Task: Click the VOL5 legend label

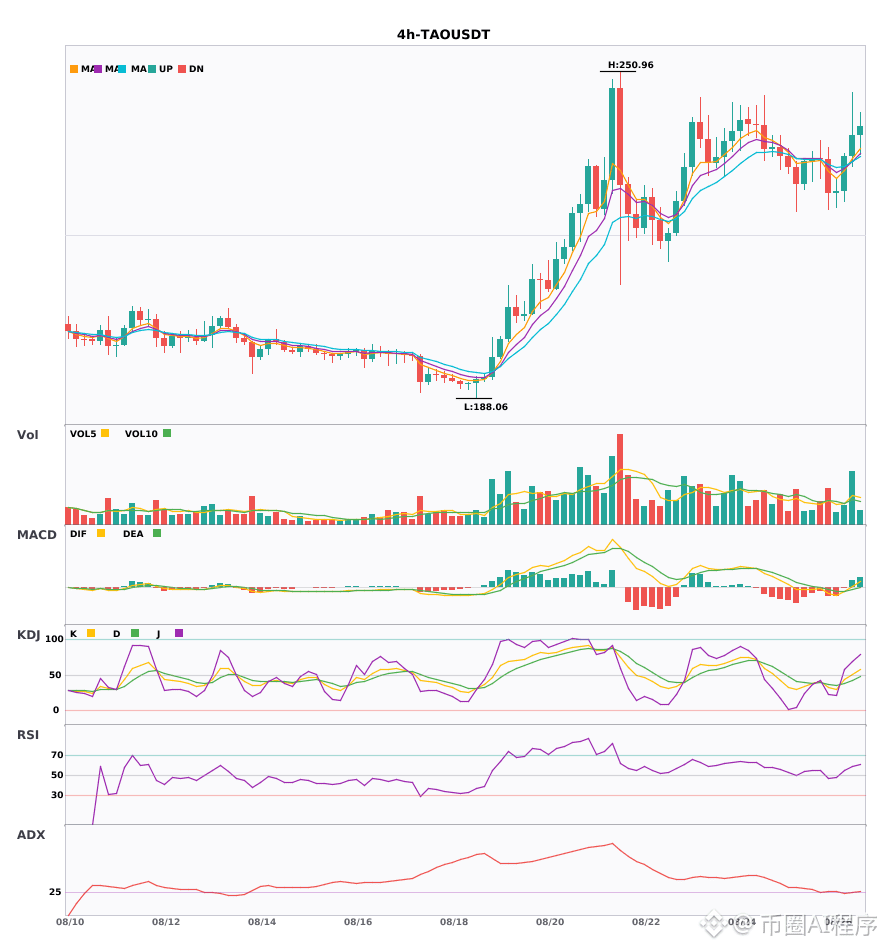Action: pyautogui.click(x=83, y=434)
